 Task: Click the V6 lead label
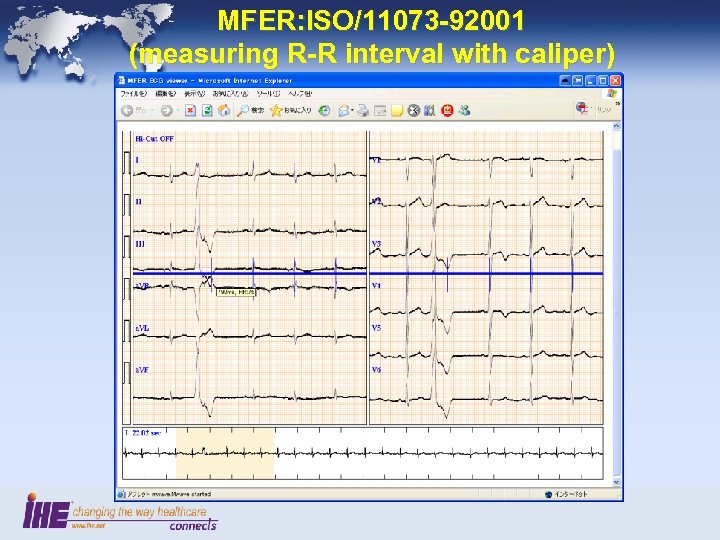[x=377, y=370]
